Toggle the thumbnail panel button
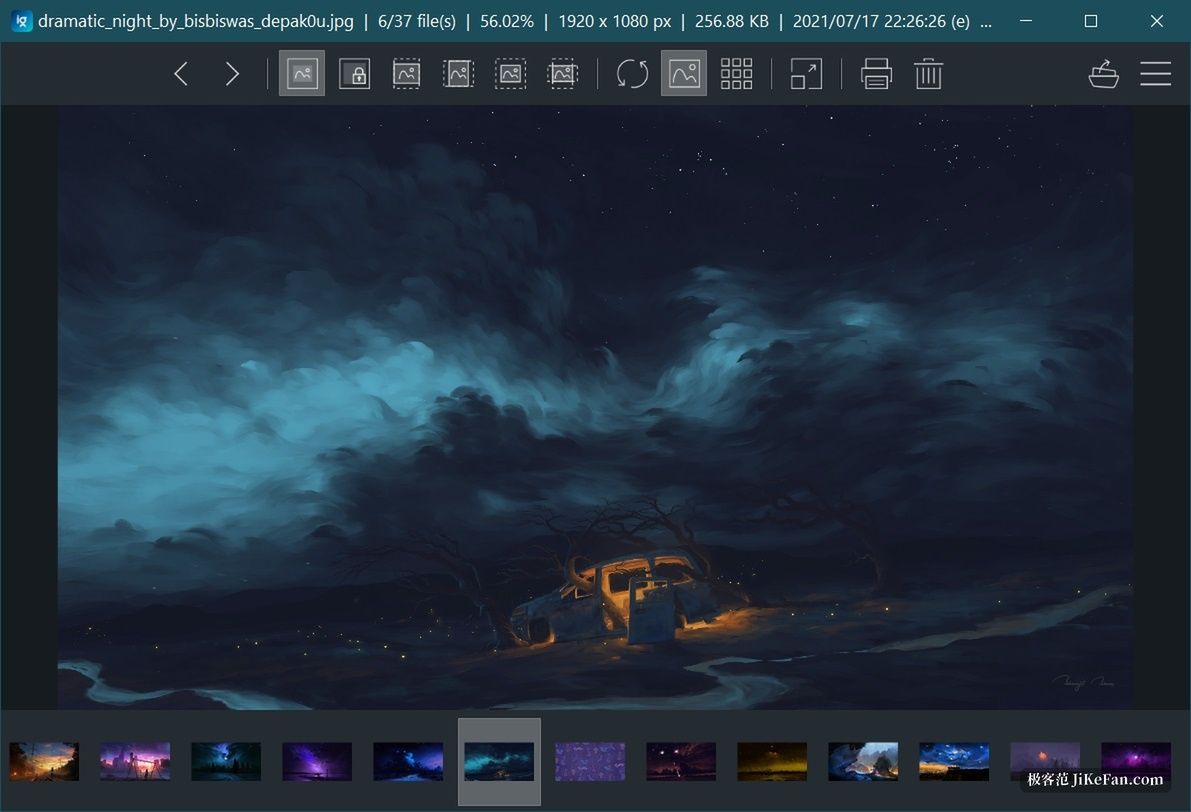 pos(684,74)
